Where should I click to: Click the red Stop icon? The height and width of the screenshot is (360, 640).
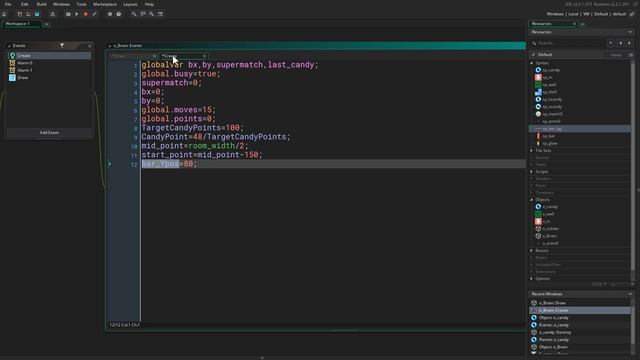86,14
